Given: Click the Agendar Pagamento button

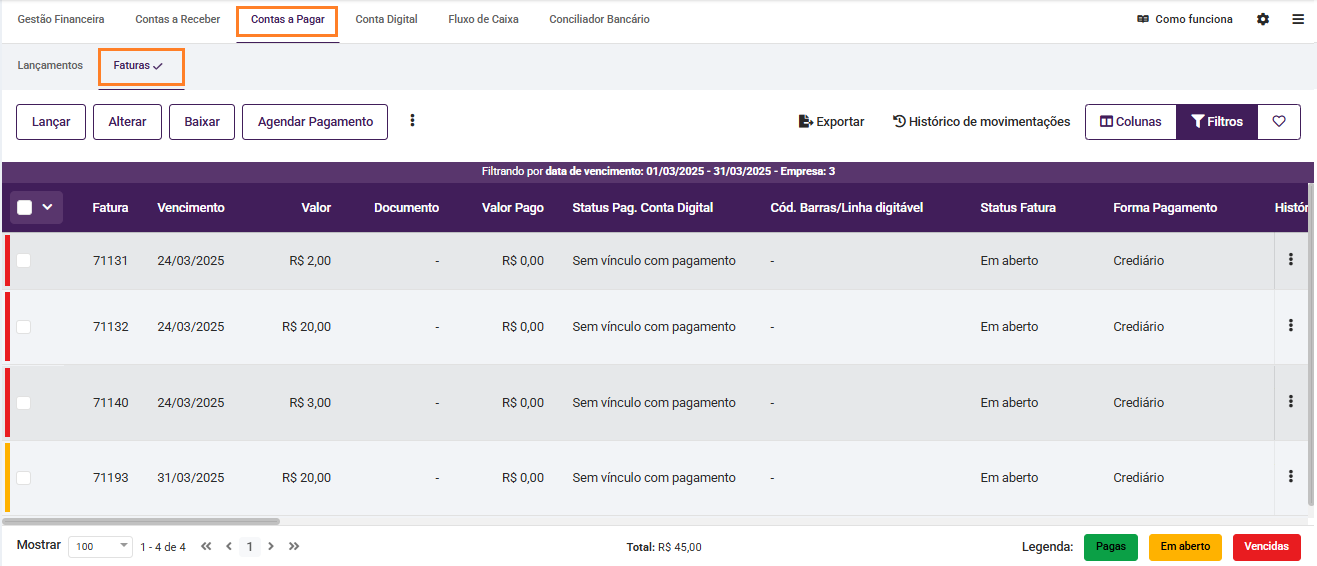Looking at the screenshot, I should [315, 122].
